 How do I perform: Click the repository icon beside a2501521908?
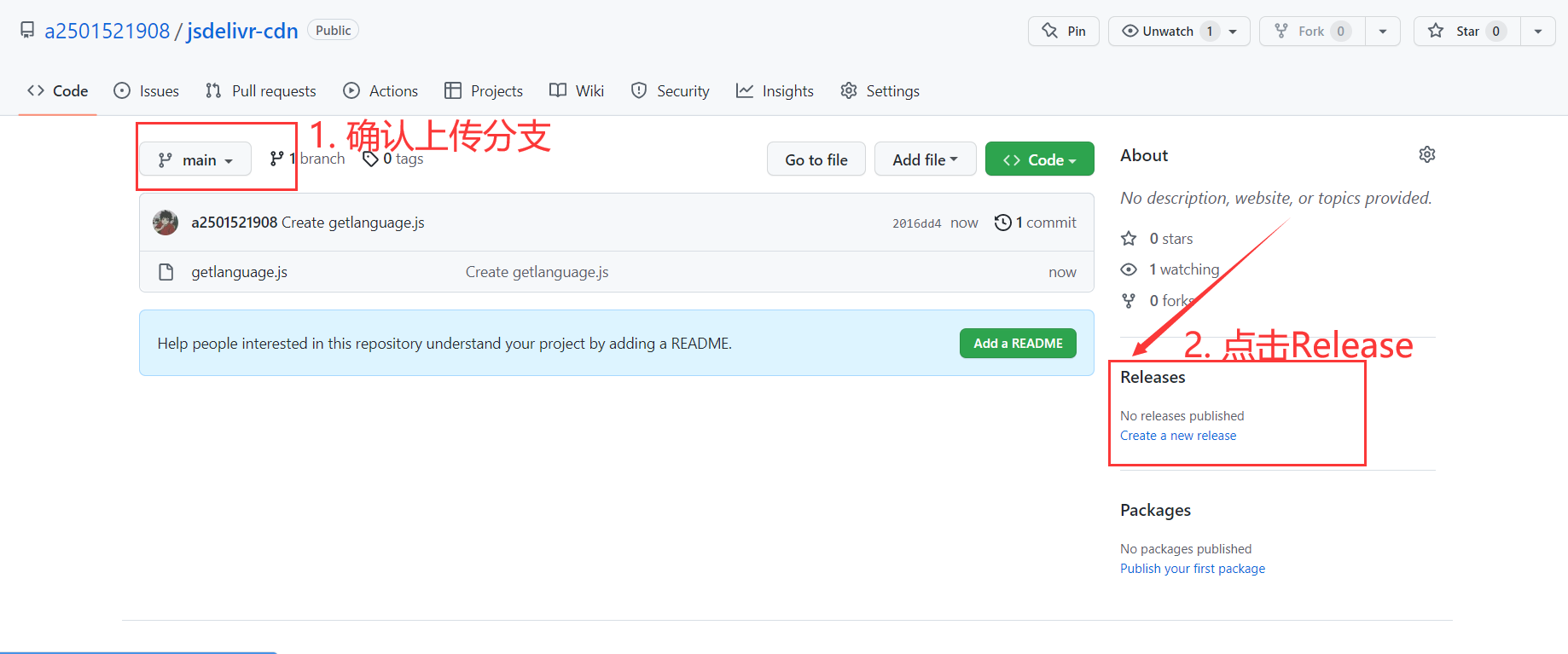coord(27,31)
